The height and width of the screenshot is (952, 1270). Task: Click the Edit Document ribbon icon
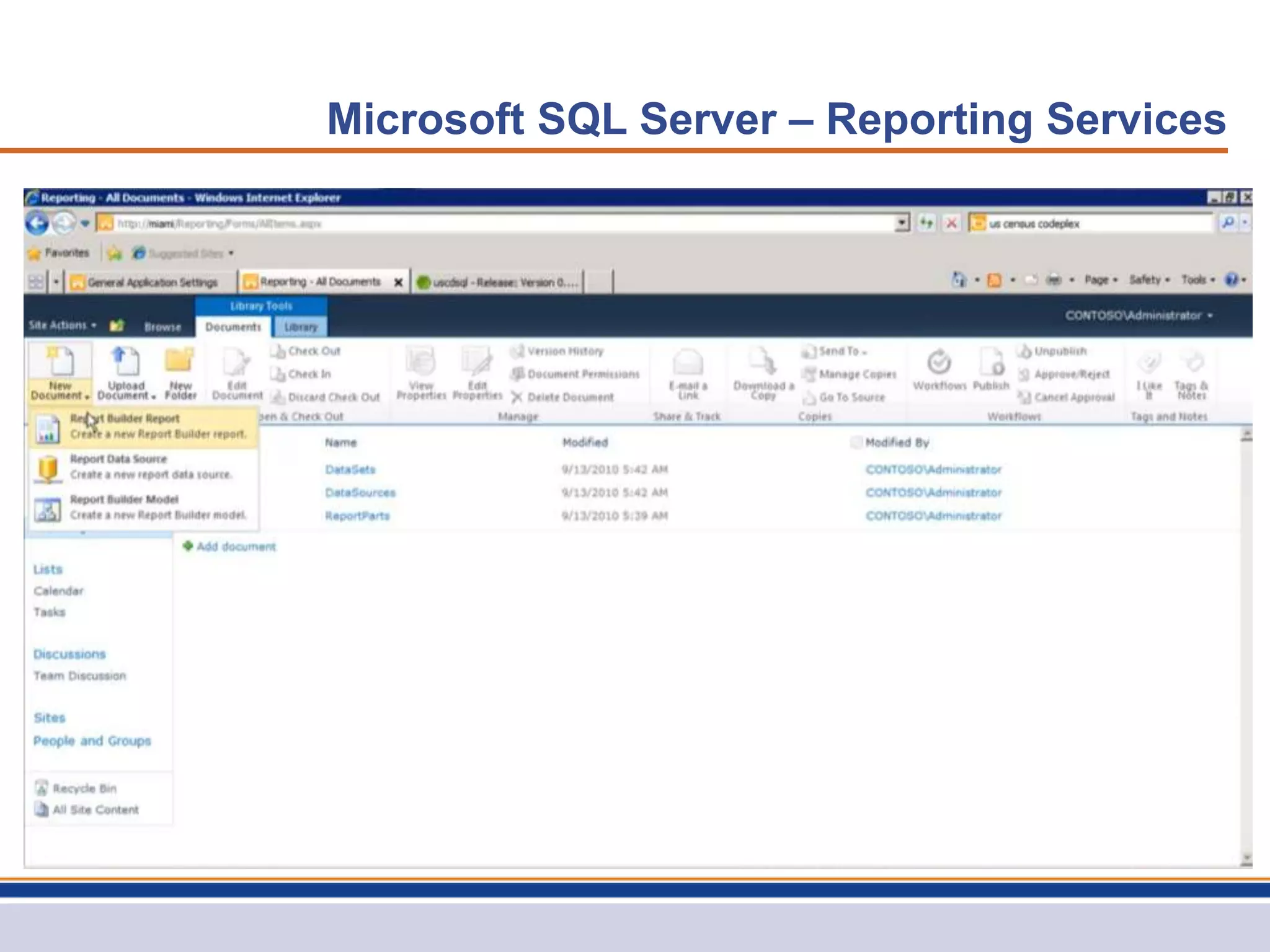click(237, 374)
